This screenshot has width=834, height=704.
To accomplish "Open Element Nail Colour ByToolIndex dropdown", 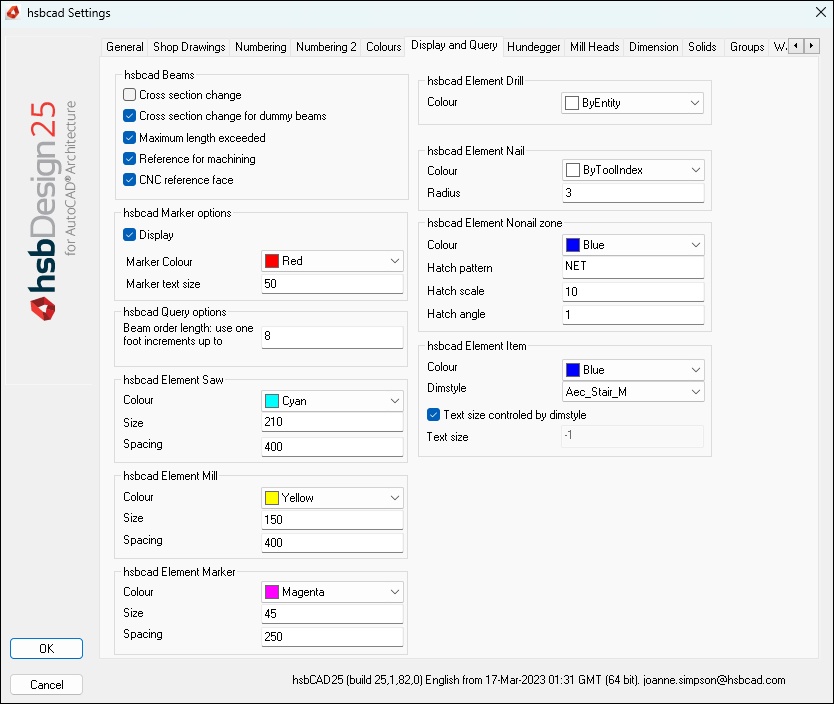I will [633, 170].
